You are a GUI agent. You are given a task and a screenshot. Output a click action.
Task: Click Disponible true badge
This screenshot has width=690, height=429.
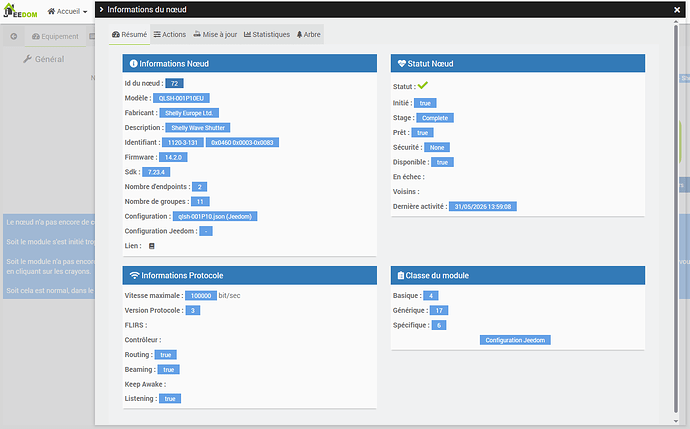click(442, 162)
